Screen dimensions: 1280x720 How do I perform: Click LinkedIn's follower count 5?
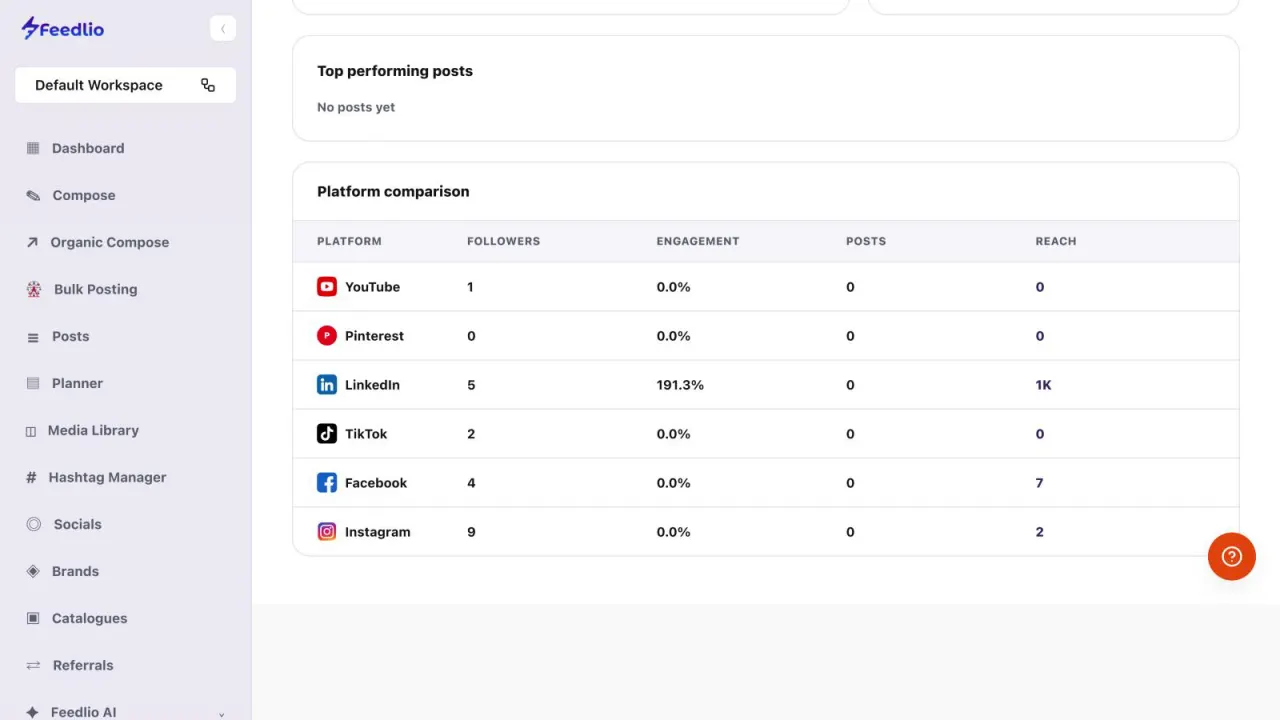tap(471, 385)
